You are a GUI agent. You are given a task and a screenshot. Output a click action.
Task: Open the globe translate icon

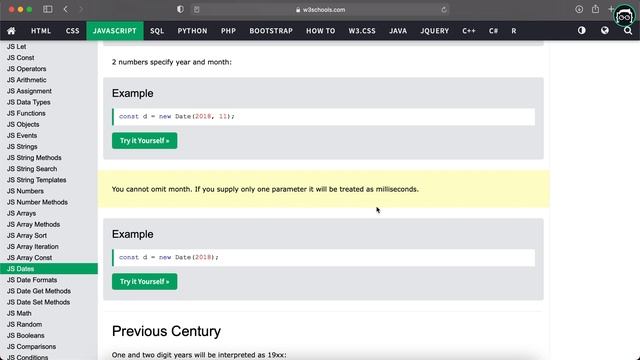tap(605, 31)
